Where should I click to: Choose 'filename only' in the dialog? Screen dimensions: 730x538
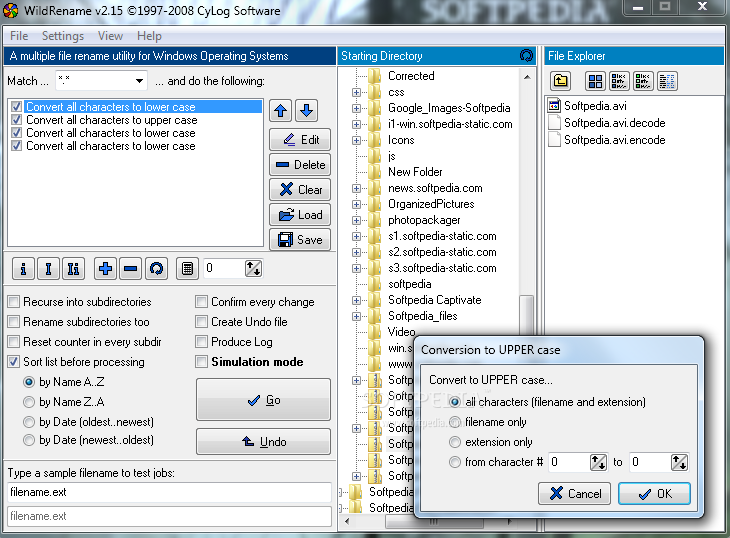(455, 422)
